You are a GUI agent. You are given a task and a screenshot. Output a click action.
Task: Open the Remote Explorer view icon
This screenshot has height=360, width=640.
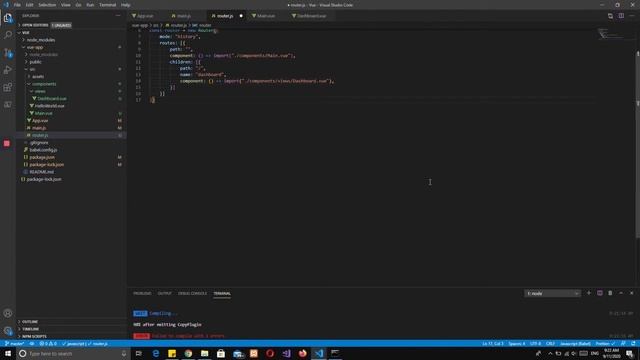pos(8,104)
